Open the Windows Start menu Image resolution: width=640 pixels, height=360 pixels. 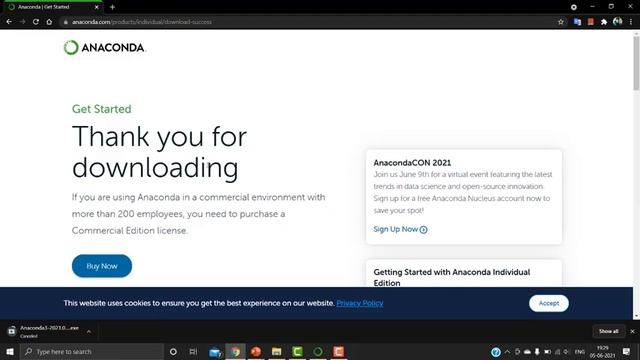click(x=10, y=351)
